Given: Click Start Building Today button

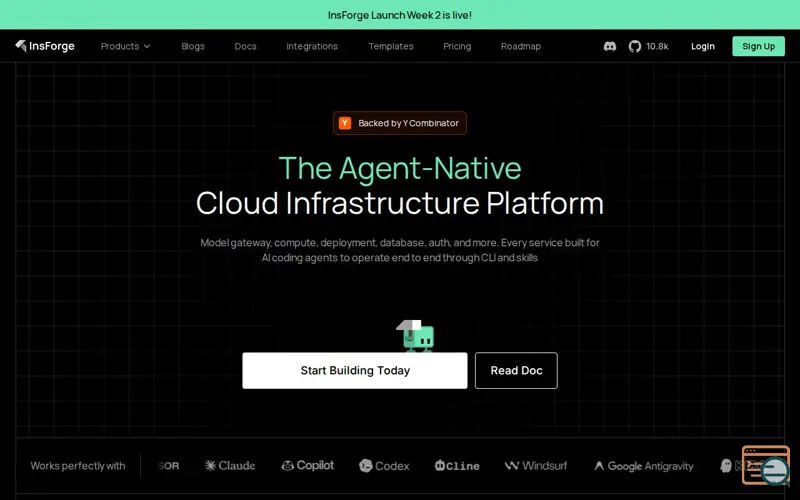Looking at the screenshot, I should pos(355,370).
